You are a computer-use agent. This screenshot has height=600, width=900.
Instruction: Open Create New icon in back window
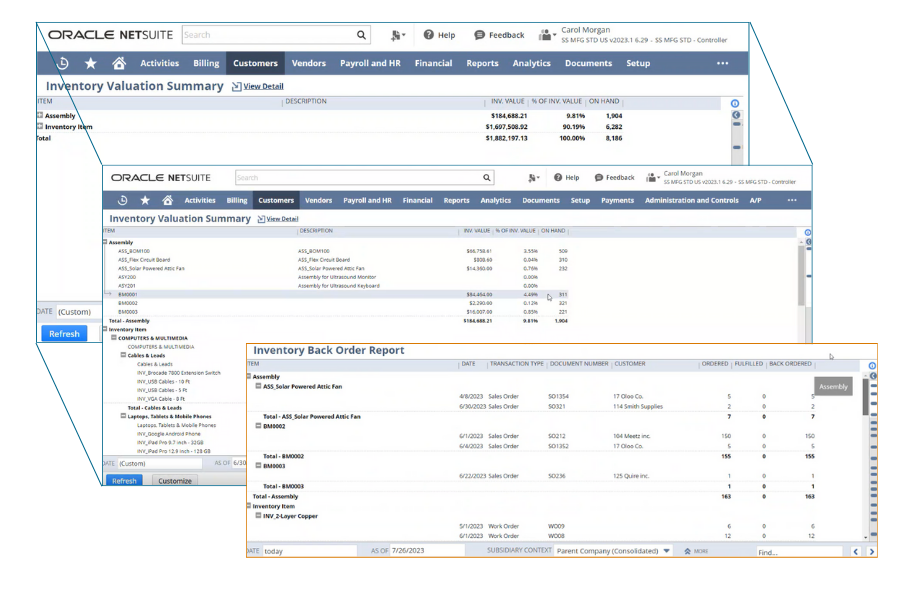click(398, 35)
